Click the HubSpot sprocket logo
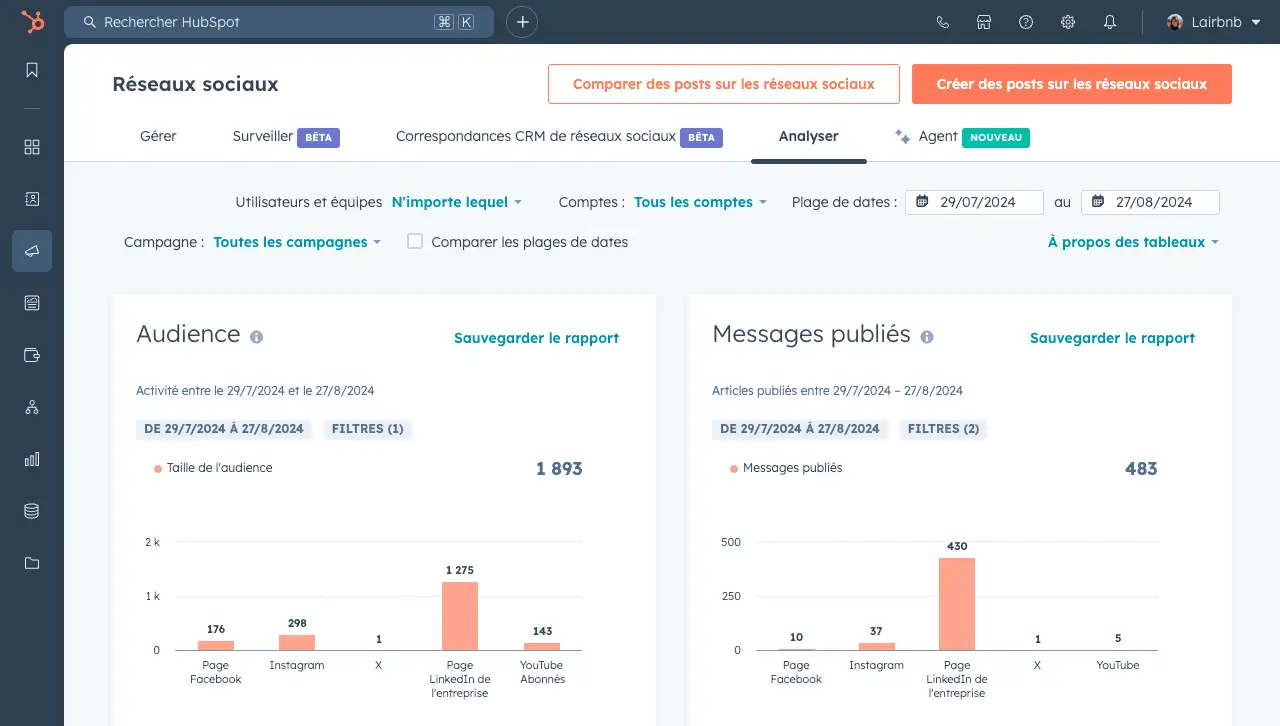The height and width of the screenshot is (726, 1280). click(32, 22)
